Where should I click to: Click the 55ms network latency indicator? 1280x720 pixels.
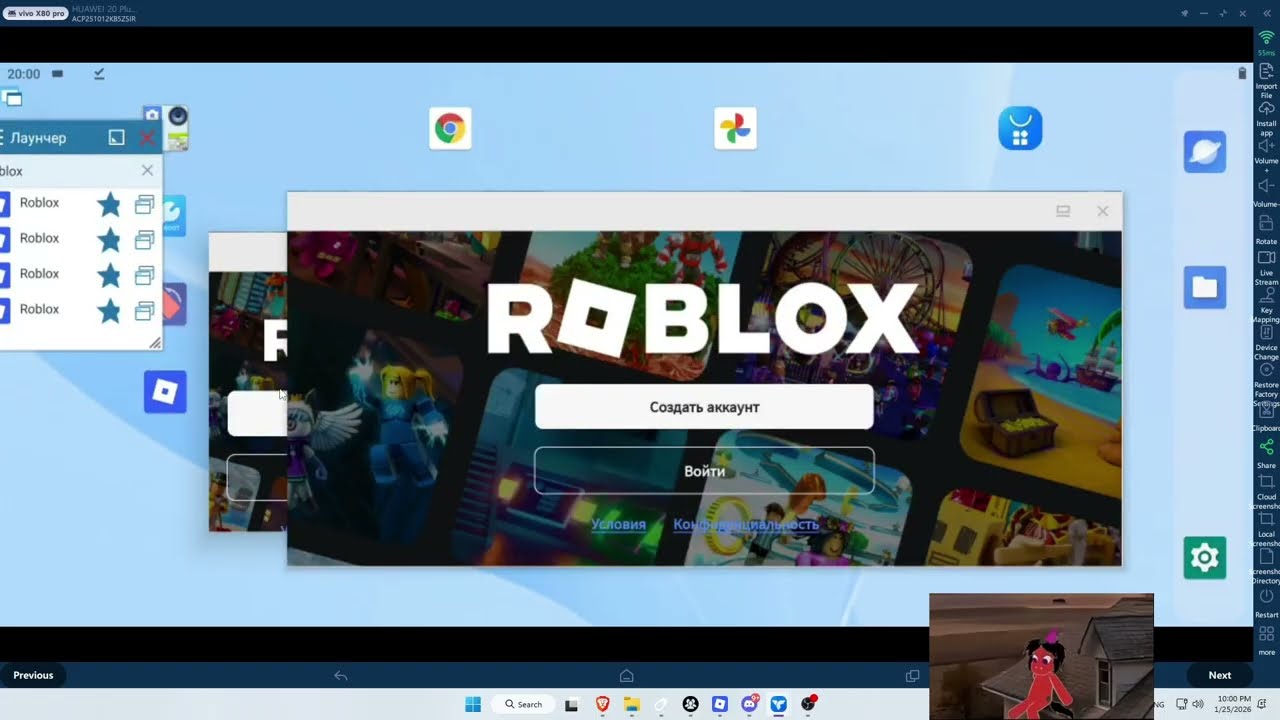(x=1266, y=43)
